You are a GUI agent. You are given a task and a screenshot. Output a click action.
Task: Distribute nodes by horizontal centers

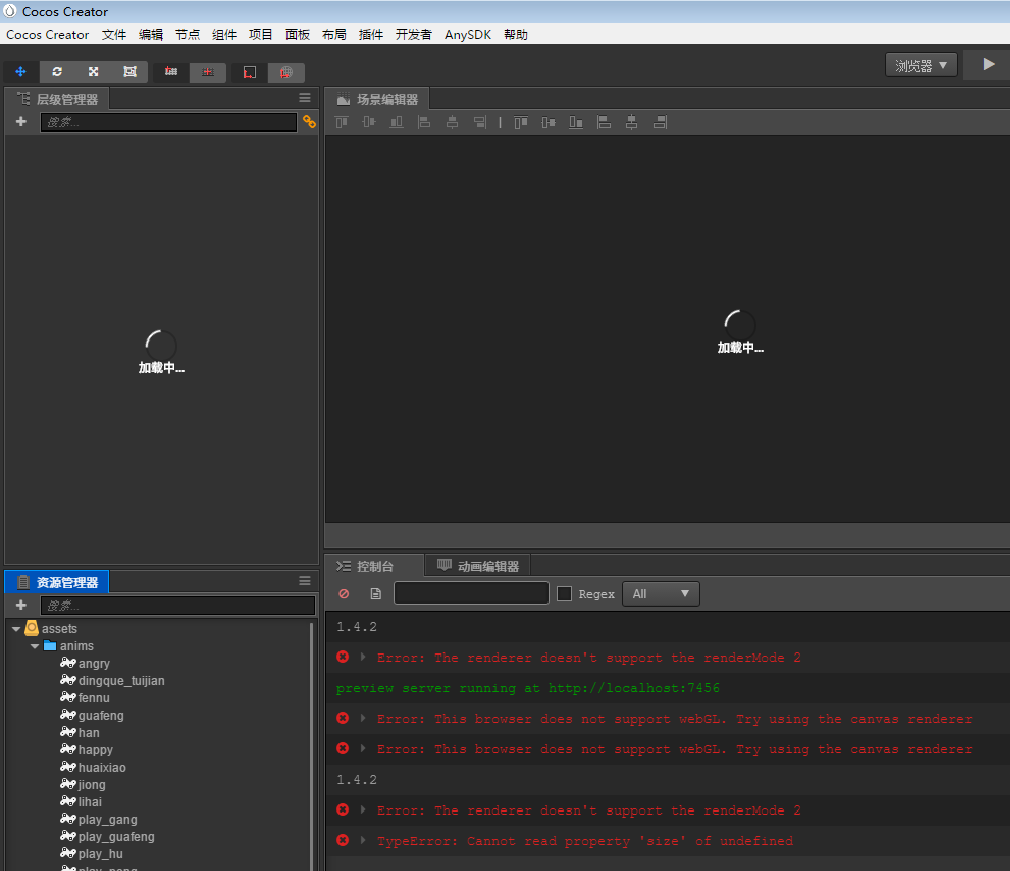(x=631, y=122)
